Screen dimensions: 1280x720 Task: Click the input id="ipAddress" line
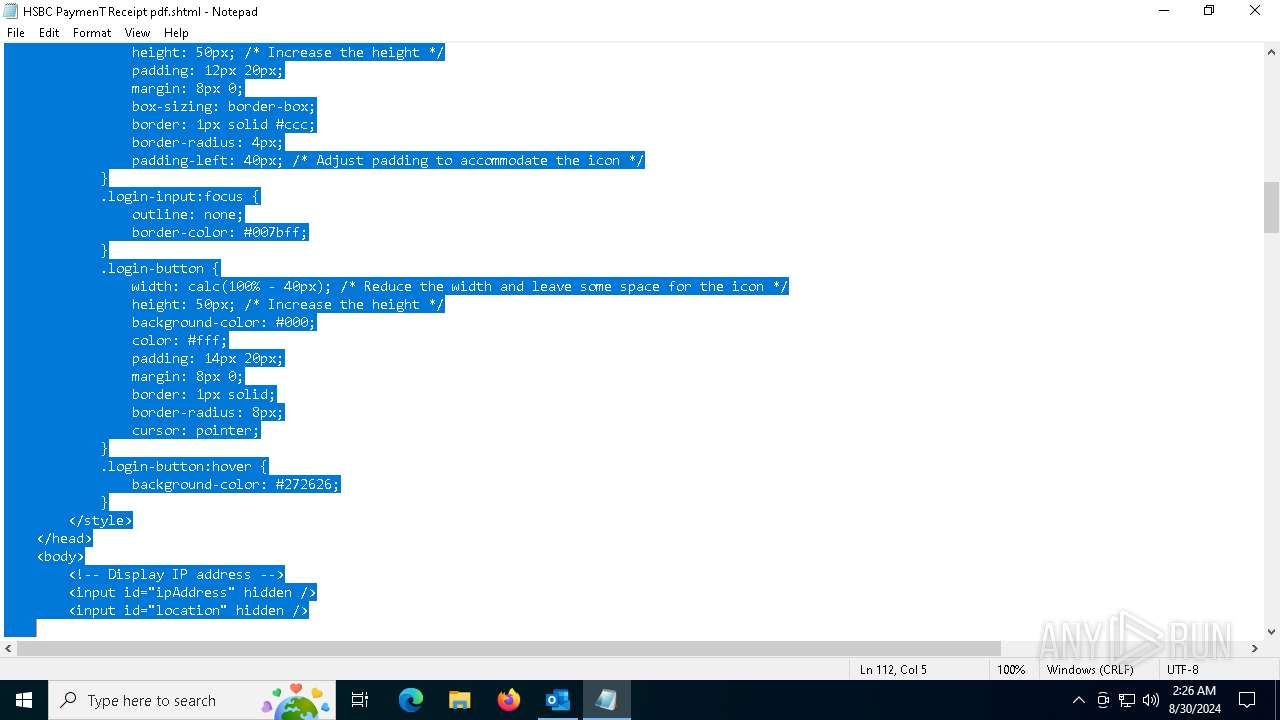point(192,592)
